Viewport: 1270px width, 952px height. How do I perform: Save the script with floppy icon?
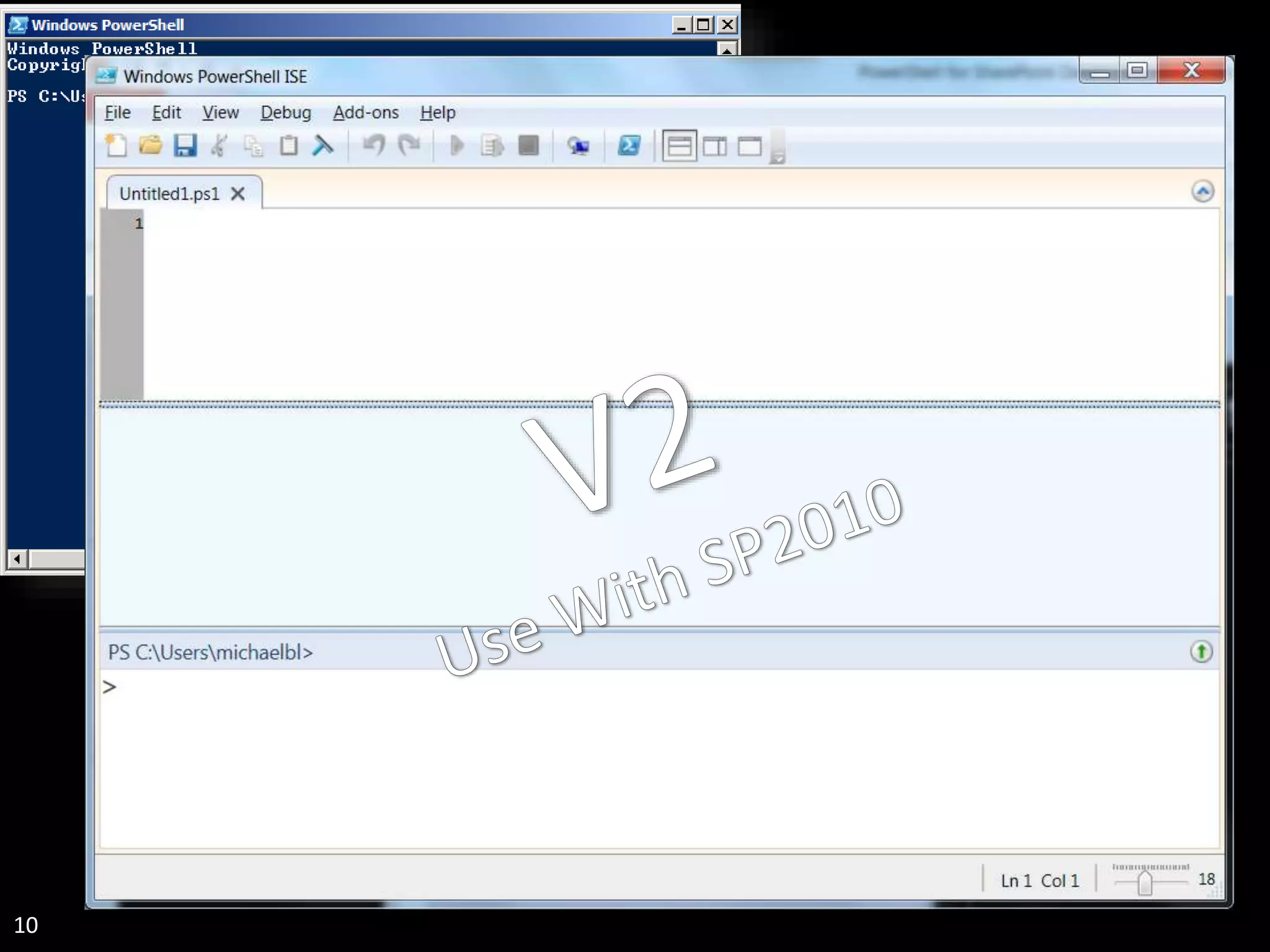click(185, 146)
